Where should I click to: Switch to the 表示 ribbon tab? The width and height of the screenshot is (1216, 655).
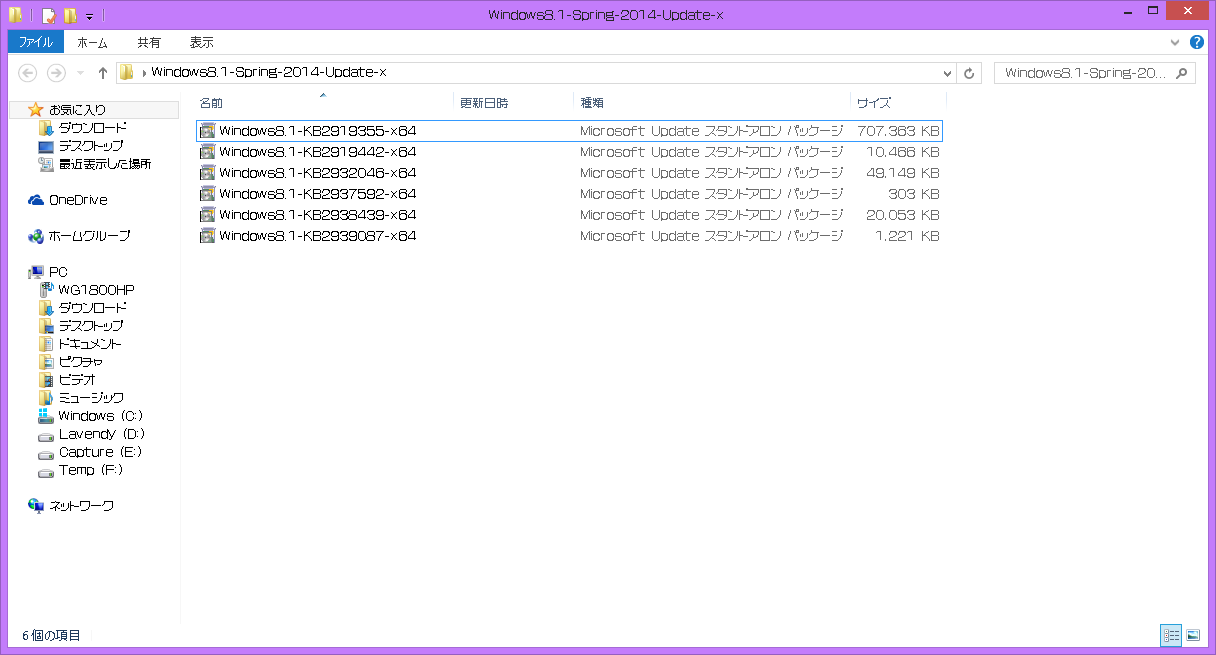(x=202, y=42)
